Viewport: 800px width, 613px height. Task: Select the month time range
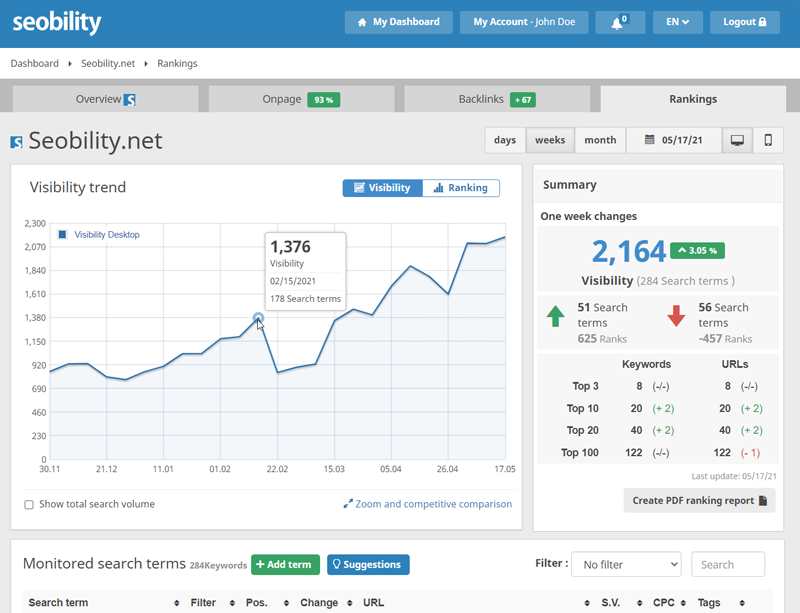[x=599, y=140]
